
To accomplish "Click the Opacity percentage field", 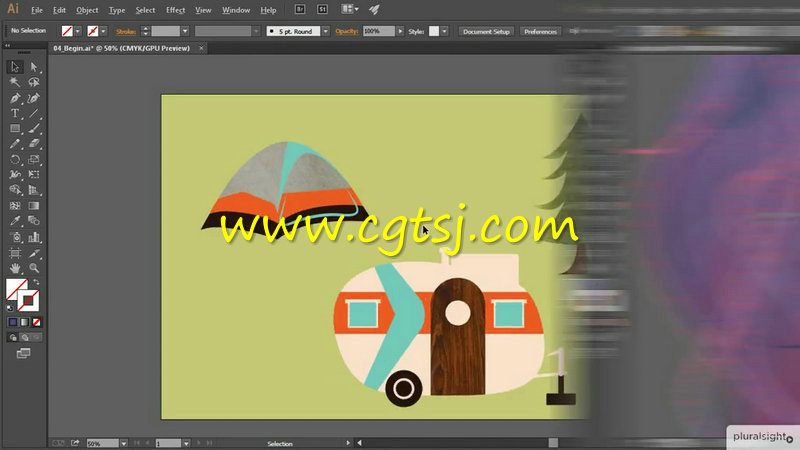I will point(379,32).
